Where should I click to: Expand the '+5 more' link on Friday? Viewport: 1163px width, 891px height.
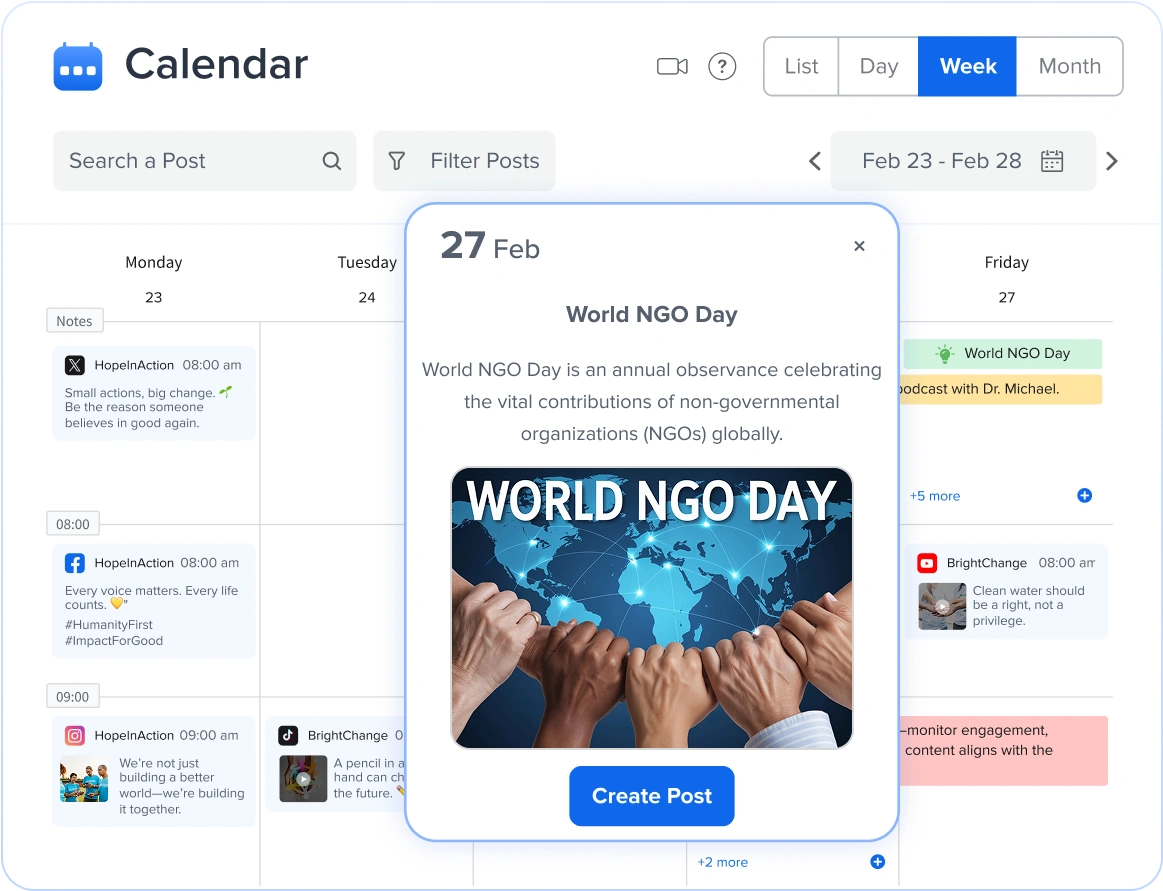click(x=934, y=496)
